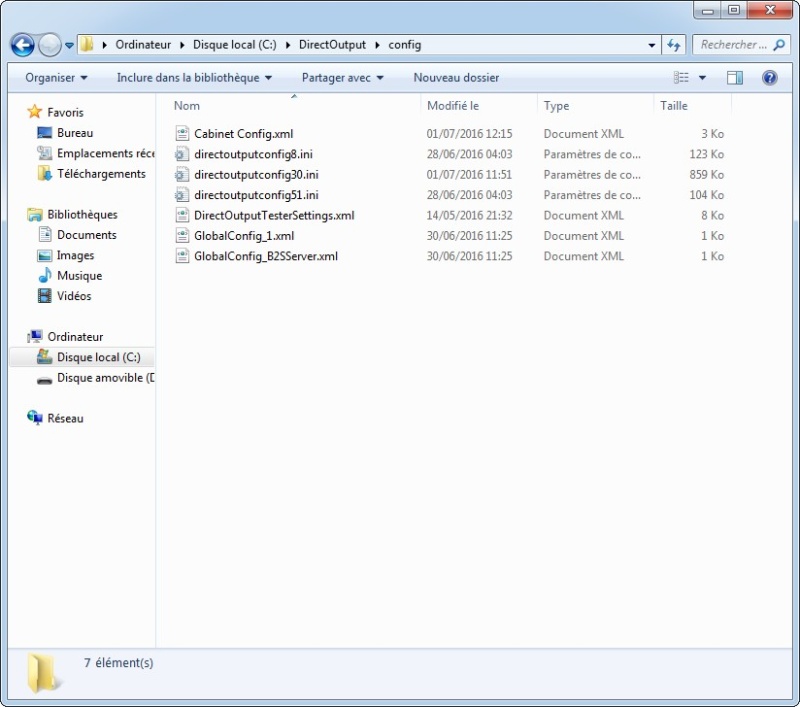Open help with the question mark icon

[769, 78]
